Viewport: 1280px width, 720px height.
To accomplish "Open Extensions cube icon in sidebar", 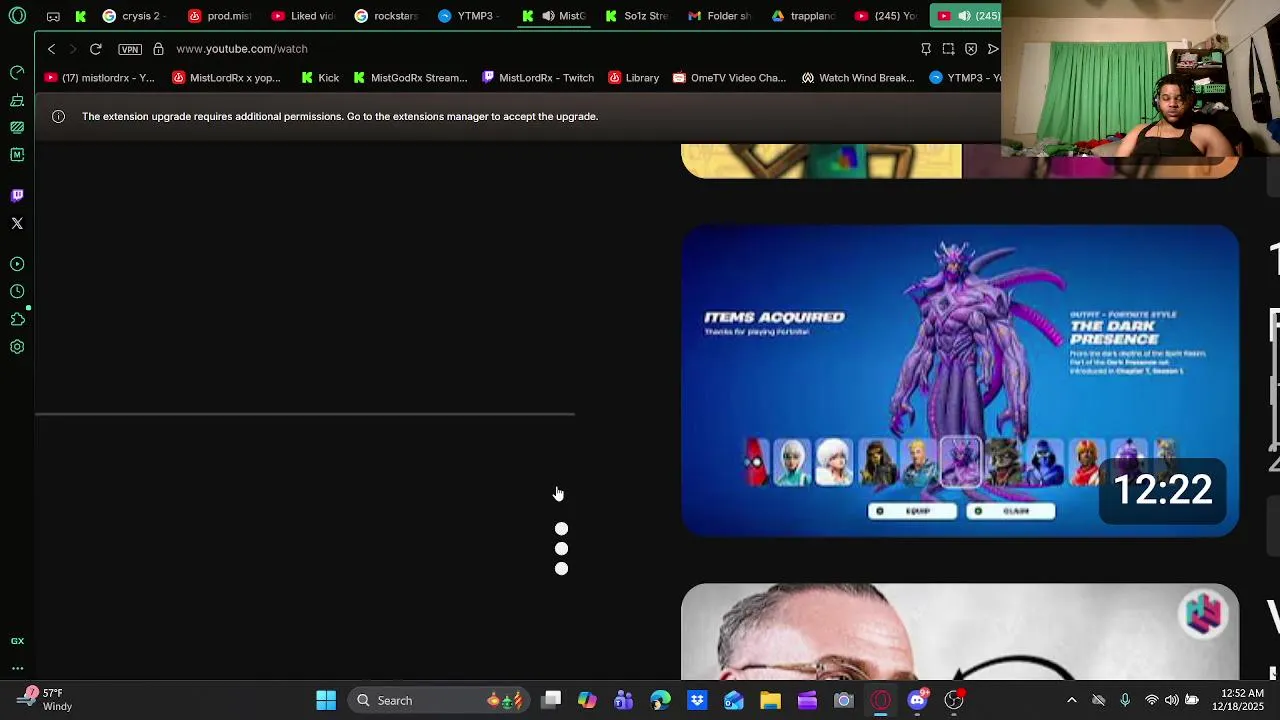I will tap(17, 319).
